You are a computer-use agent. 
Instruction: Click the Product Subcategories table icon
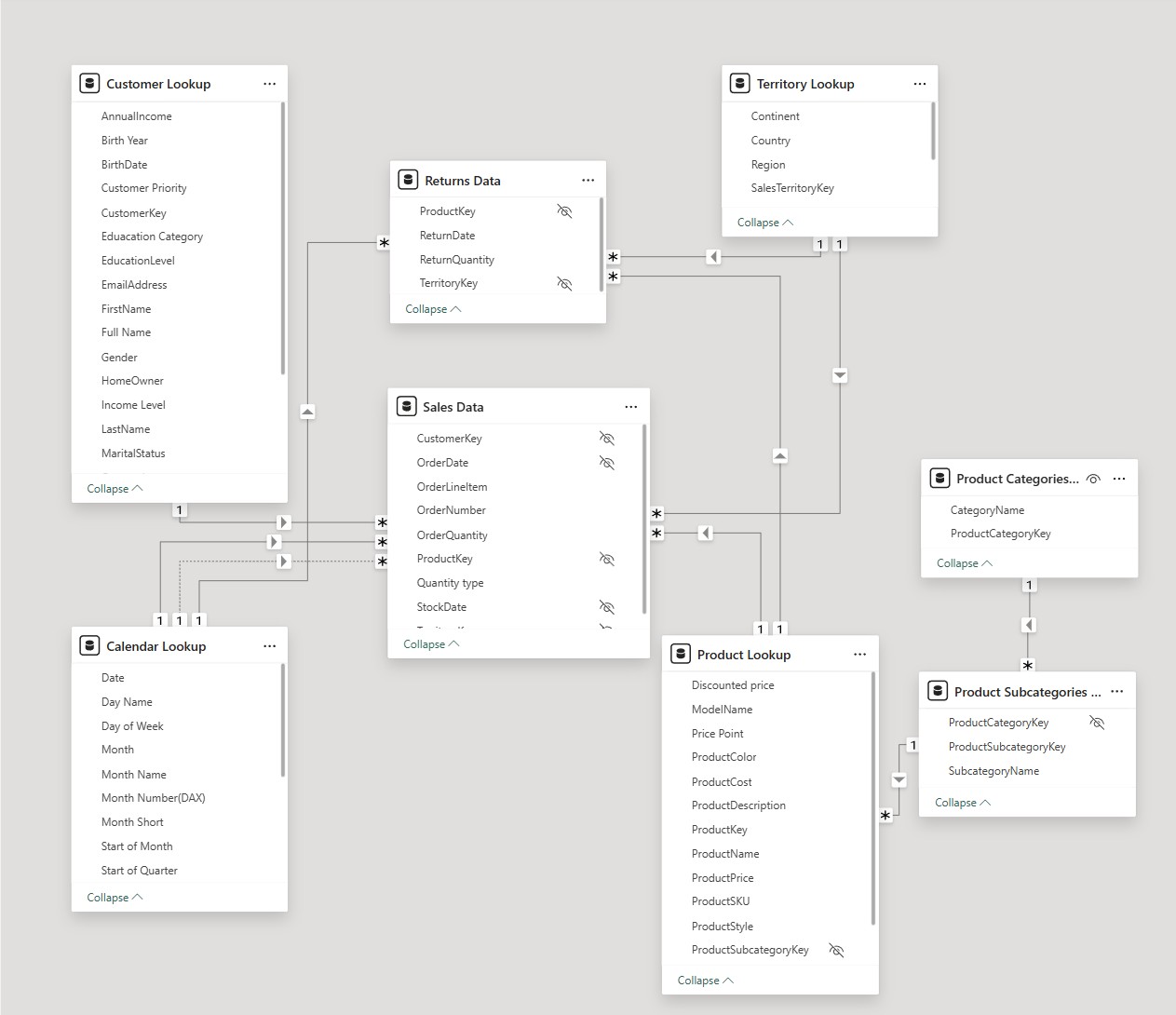click(938, 691)
